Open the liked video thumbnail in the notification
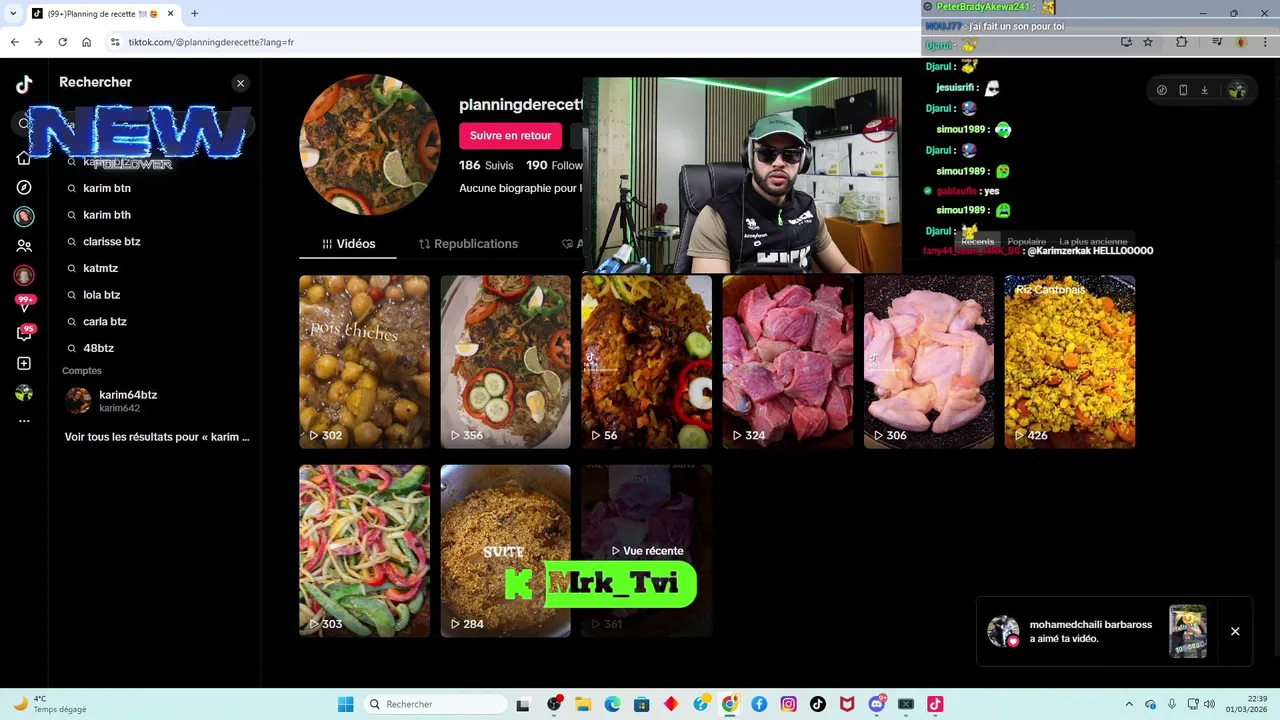 point(1188,631)
